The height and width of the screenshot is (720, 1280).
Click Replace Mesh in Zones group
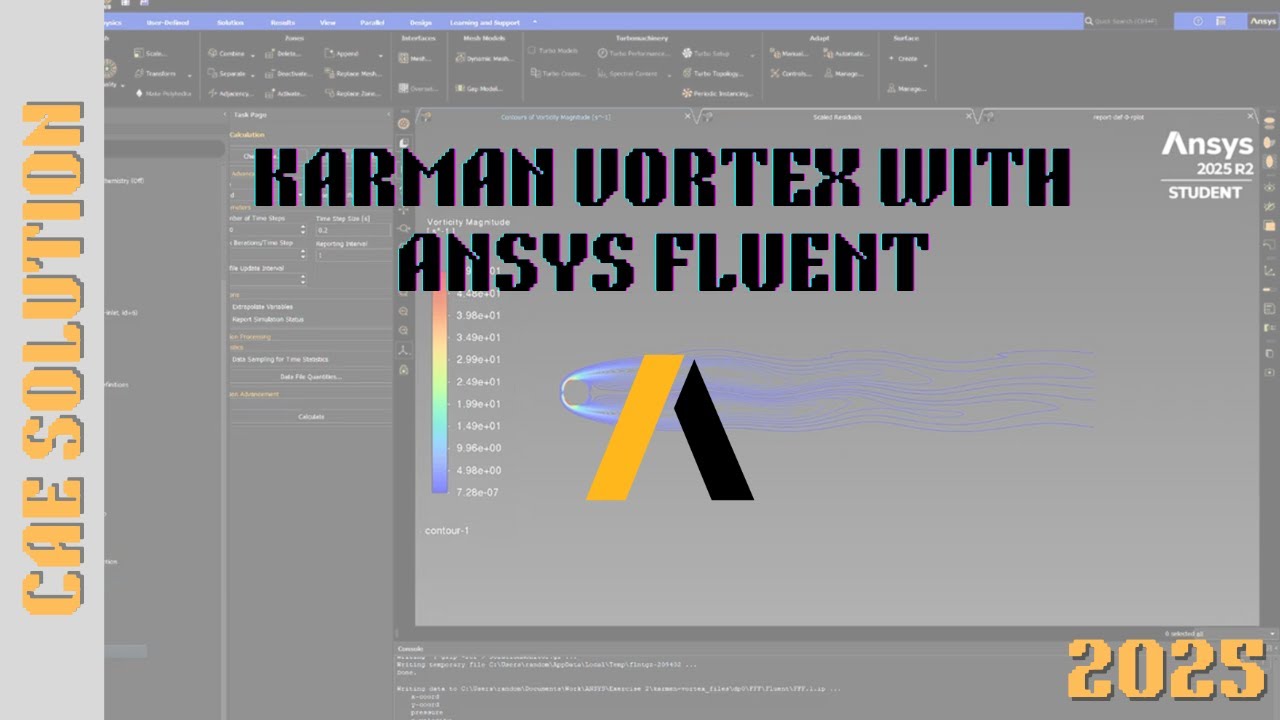(353, 74)
